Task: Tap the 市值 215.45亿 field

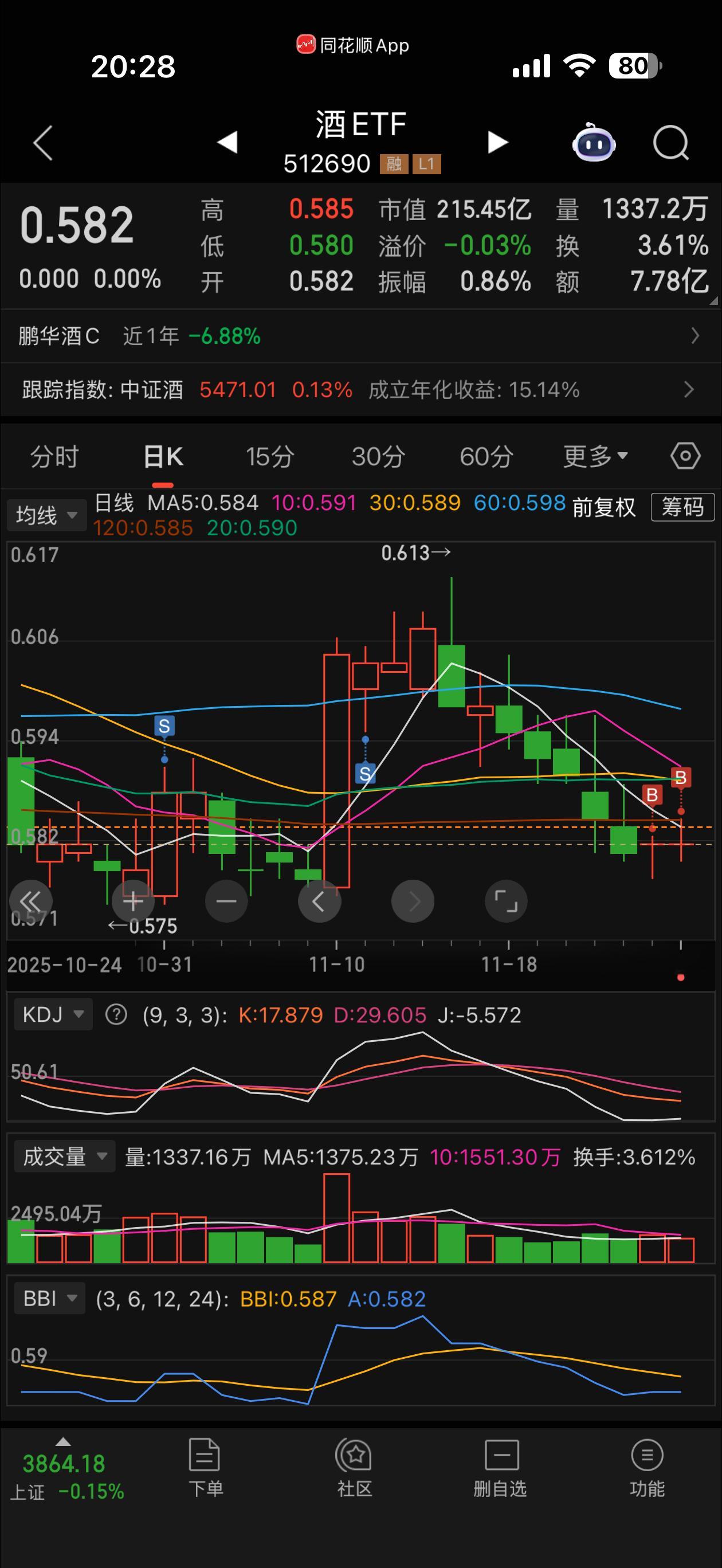Action: 455,209
